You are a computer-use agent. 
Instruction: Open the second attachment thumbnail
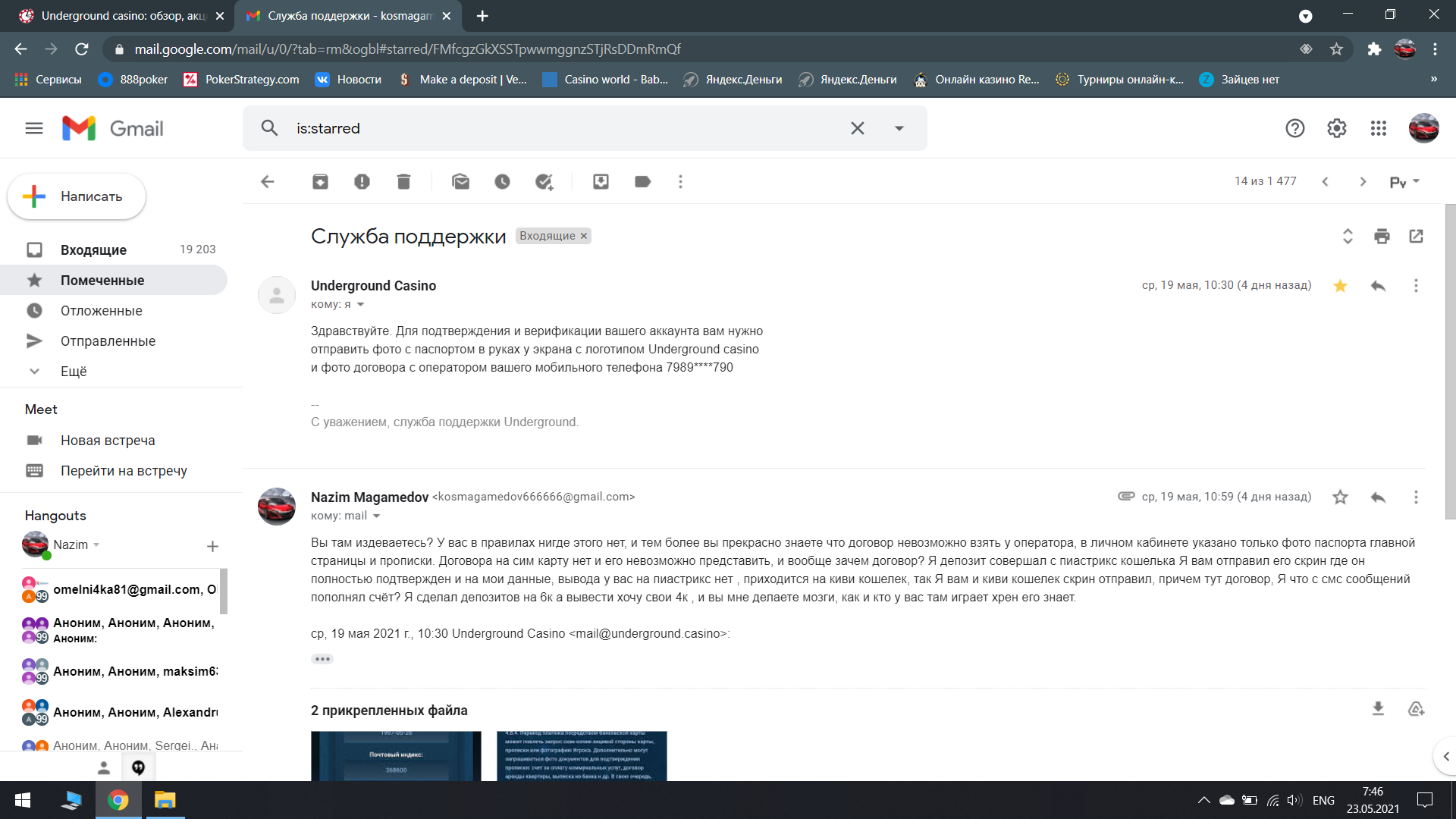click(x=582, y=756)
